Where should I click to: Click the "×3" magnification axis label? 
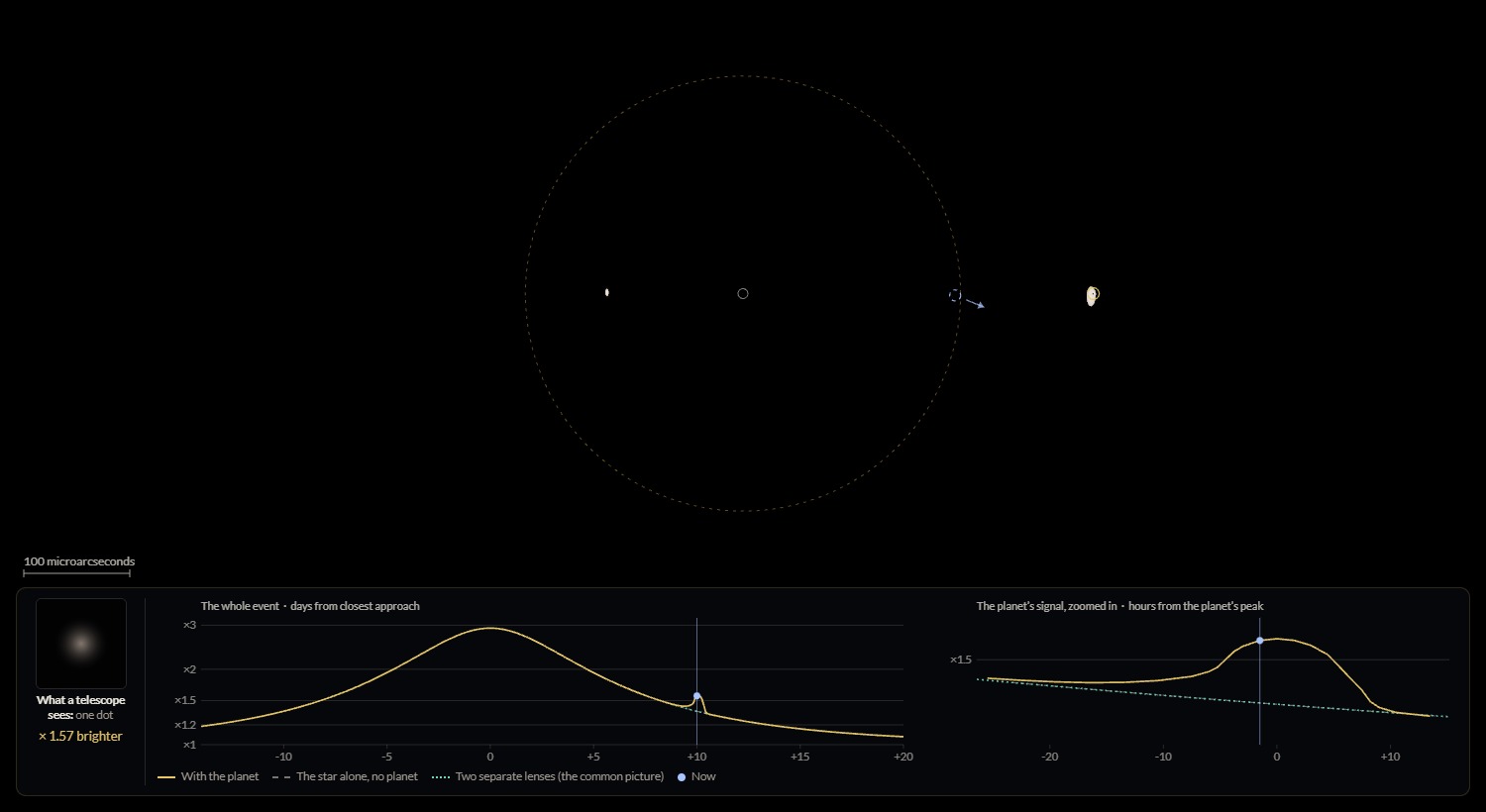coord(189,625)
